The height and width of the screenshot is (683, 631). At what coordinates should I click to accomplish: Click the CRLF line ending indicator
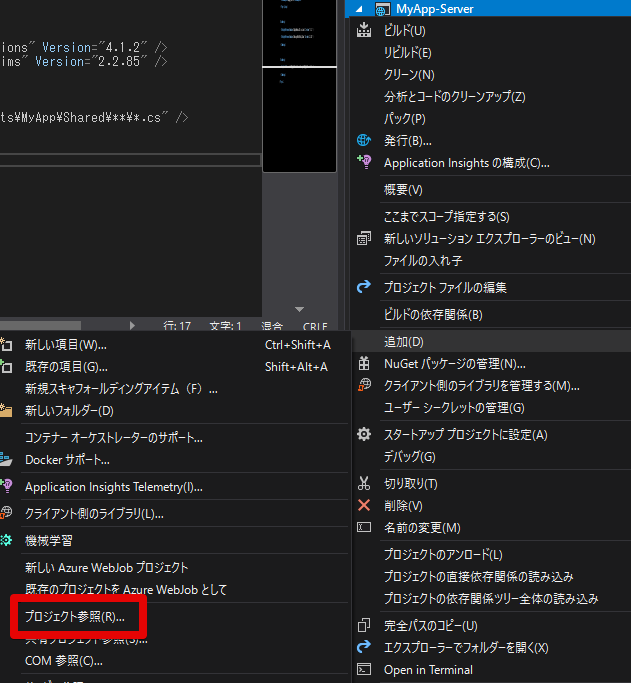[315, 326]
